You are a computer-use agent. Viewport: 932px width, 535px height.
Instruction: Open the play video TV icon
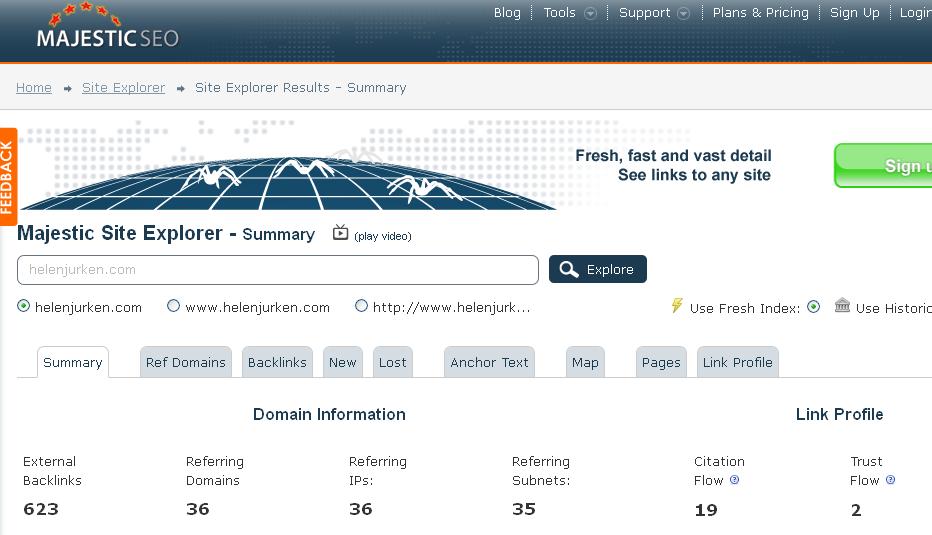[340, 232]
